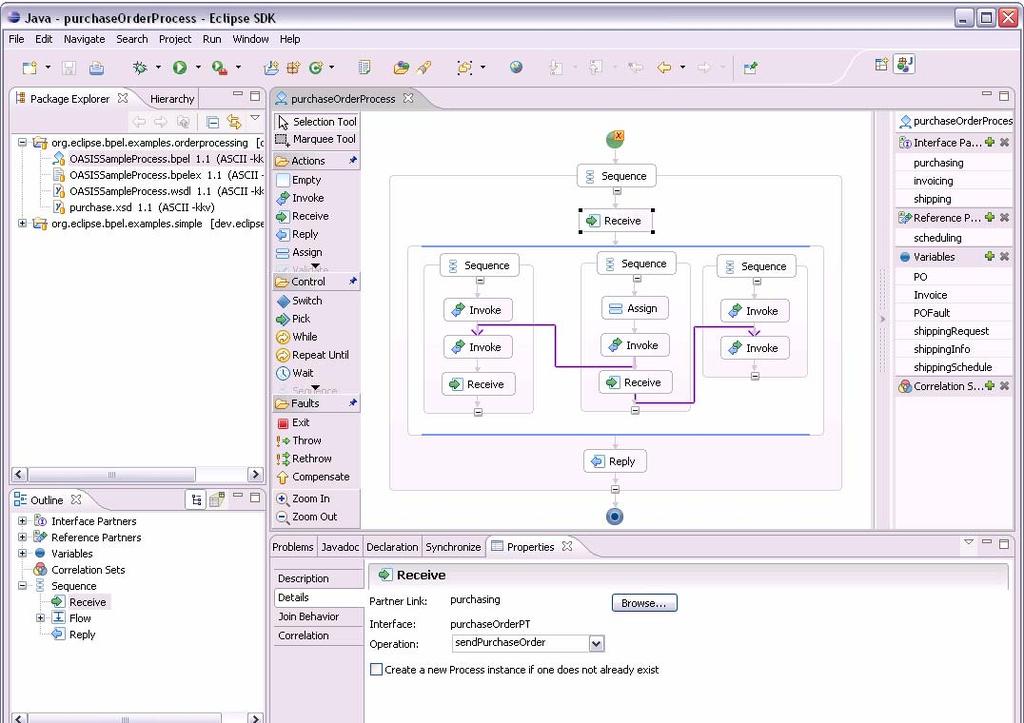Pick the Receive action in palette
The image size is (1024, 723).
pos(302,216)
